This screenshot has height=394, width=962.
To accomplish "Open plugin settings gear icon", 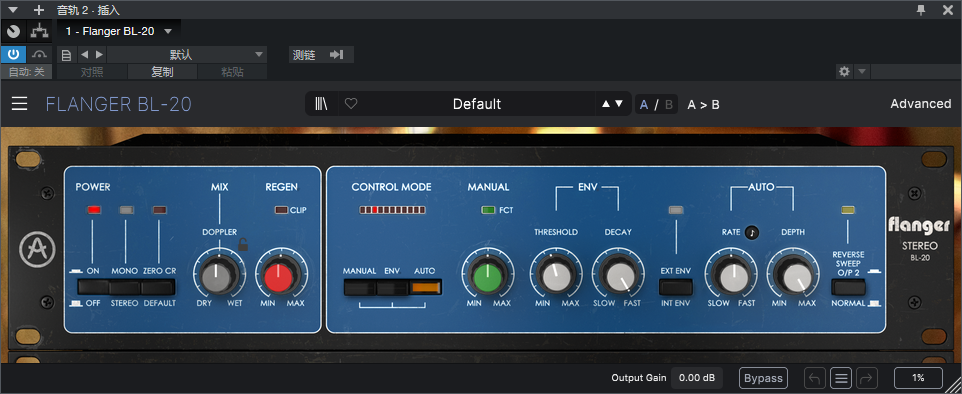I will tap(844, 72).
